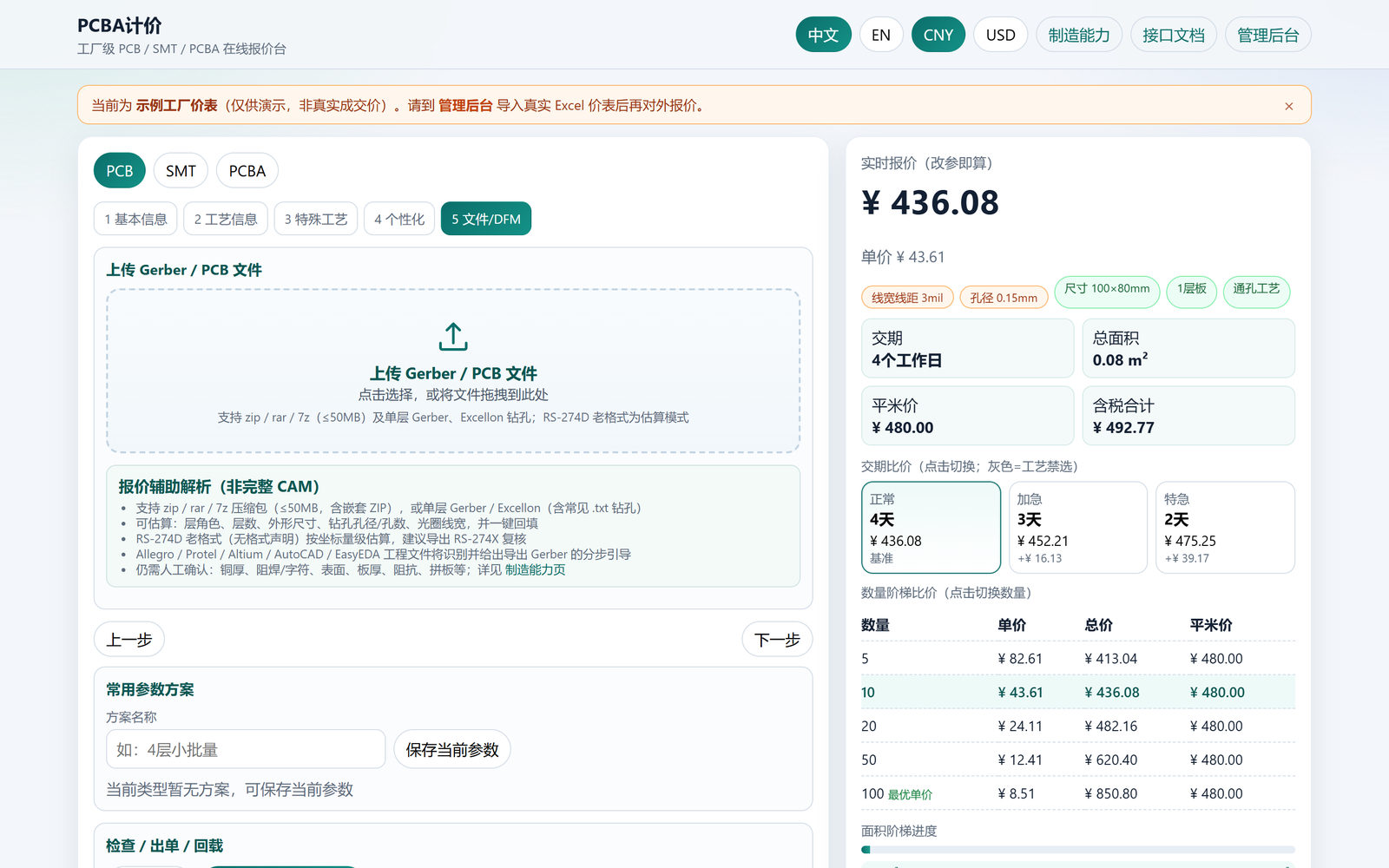
Task: Click the upload arrow icon in dropzone
Action: click(453, 337)
